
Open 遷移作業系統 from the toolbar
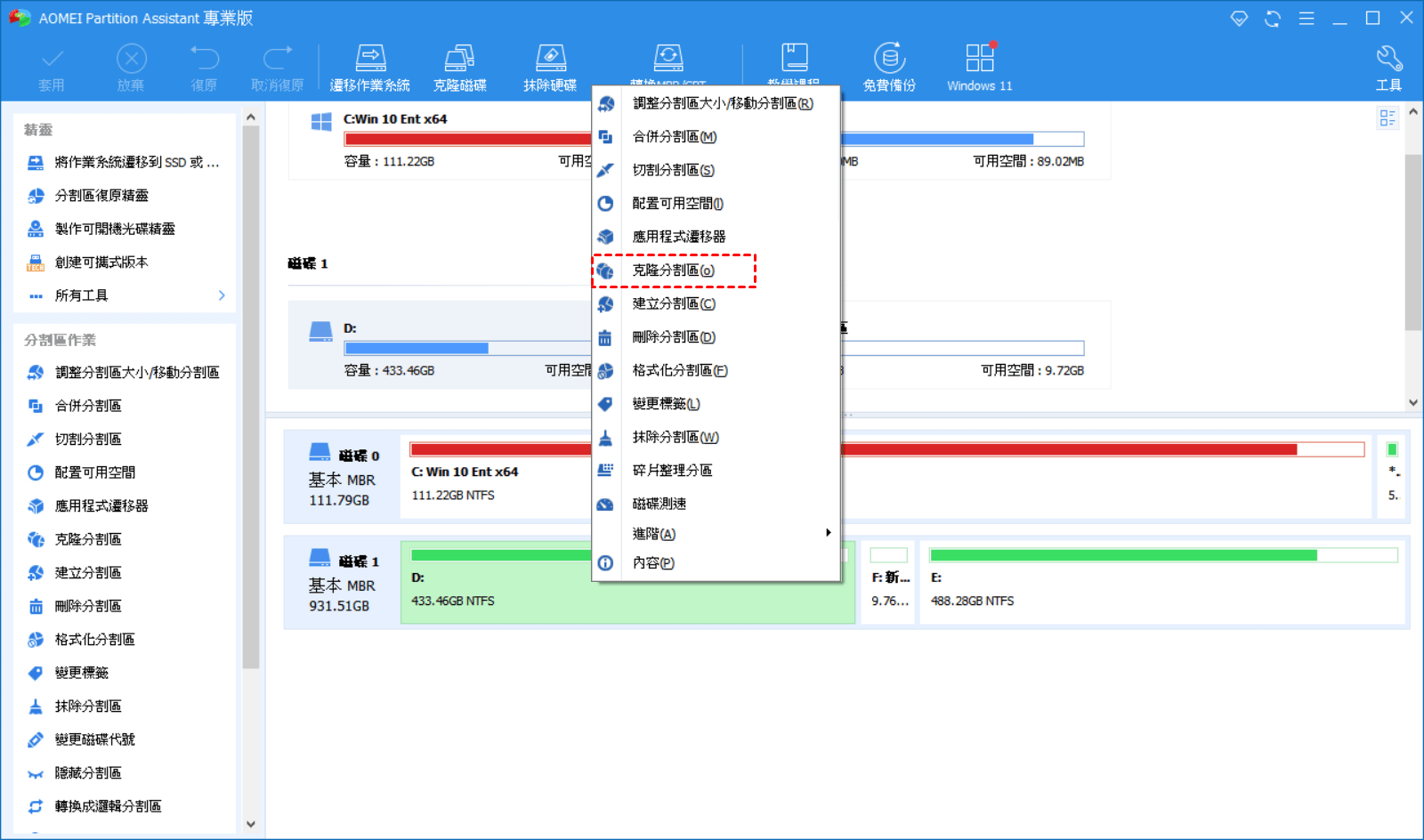click(370, 69)
